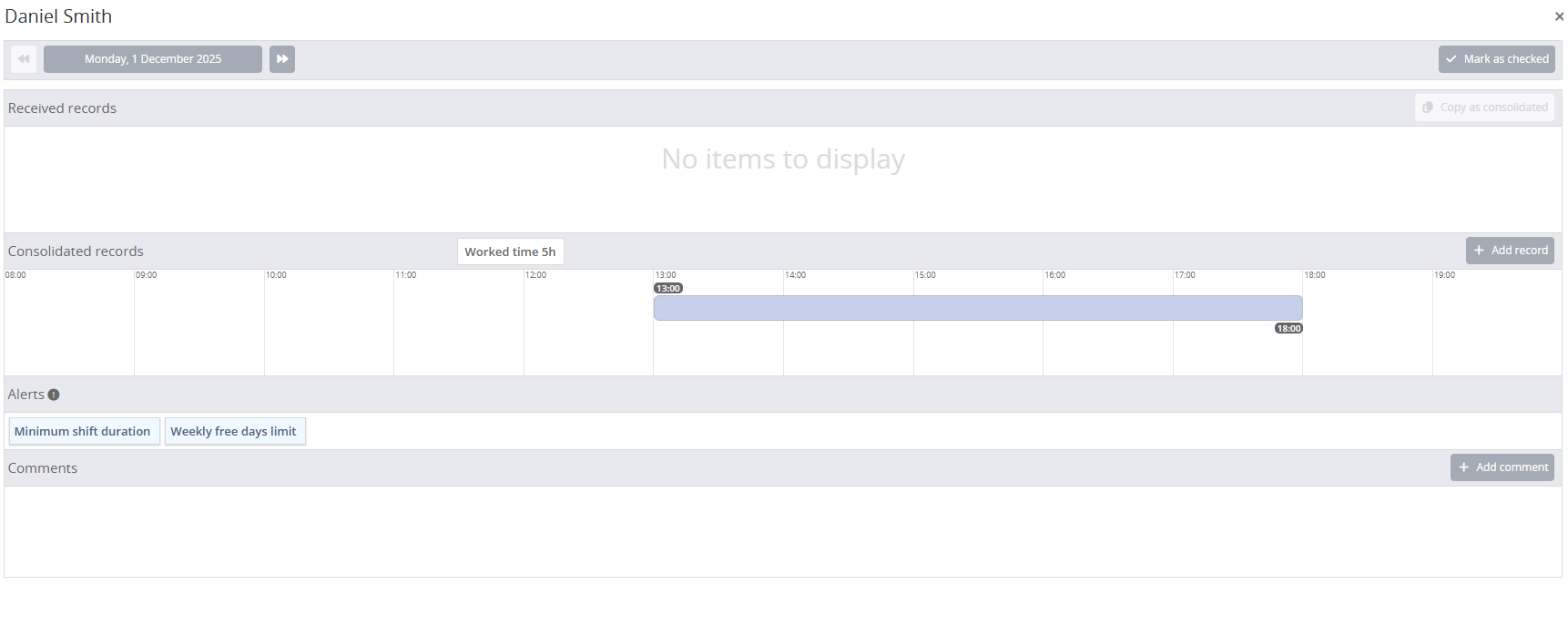Viewport: 1568px width, 626px height.
Task: Click the 11:00 timeline hour label
Action: [406, 275]
